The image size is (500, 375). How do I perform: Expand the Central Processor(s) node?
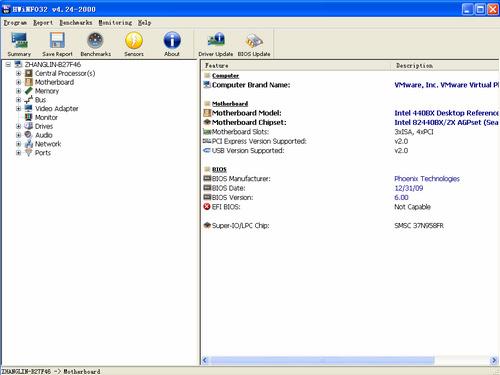(19, 73)
